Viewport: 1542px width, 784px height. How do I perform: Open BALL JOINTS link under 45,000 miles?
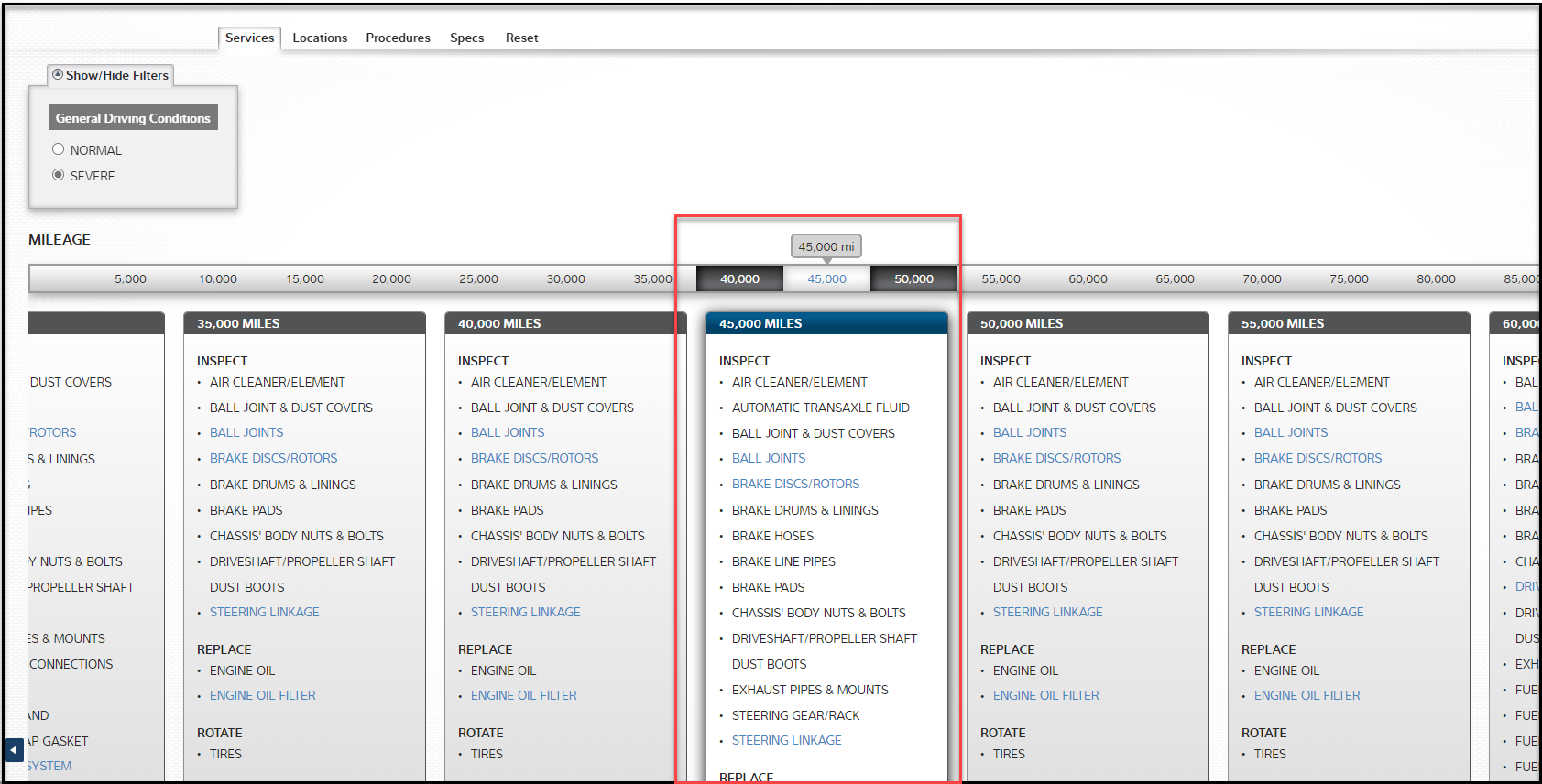click(x=769, y=458)
